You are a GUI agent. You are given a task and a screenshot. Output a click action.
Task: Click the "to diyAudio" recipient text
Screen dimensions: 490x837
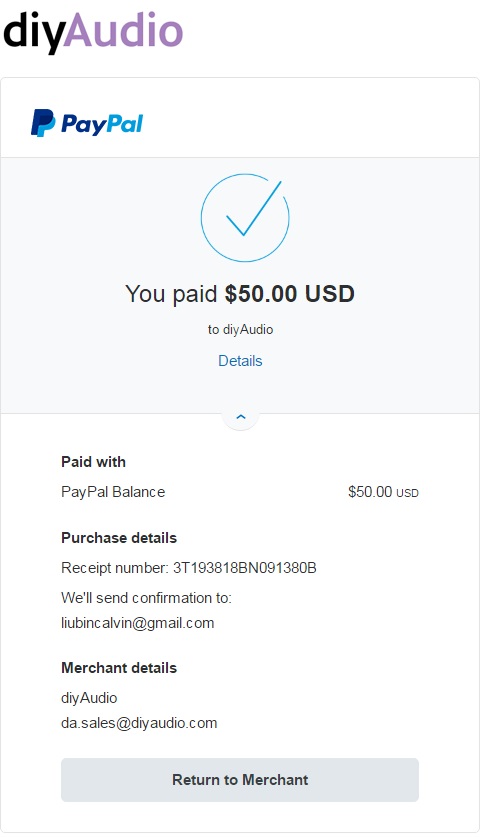click(240, 329)
